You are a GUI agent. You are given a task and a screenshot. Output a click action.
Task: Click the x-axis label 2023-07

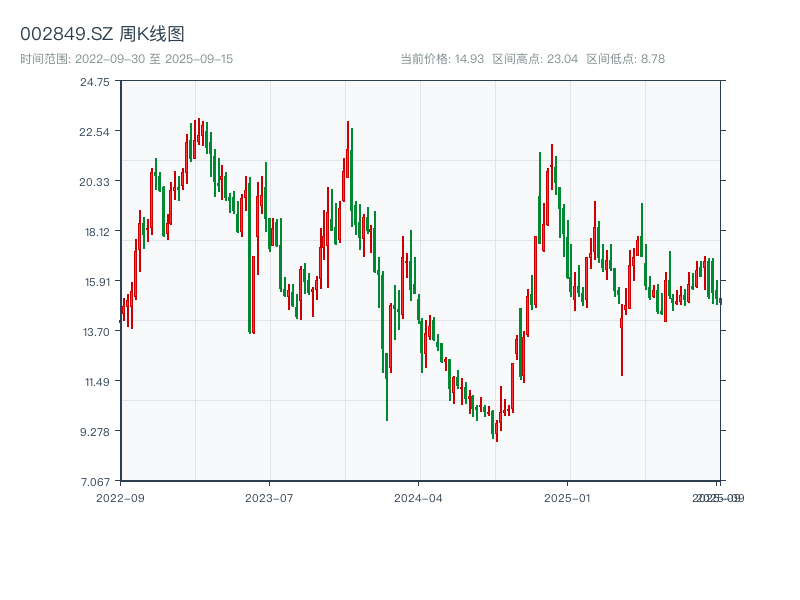269,498
